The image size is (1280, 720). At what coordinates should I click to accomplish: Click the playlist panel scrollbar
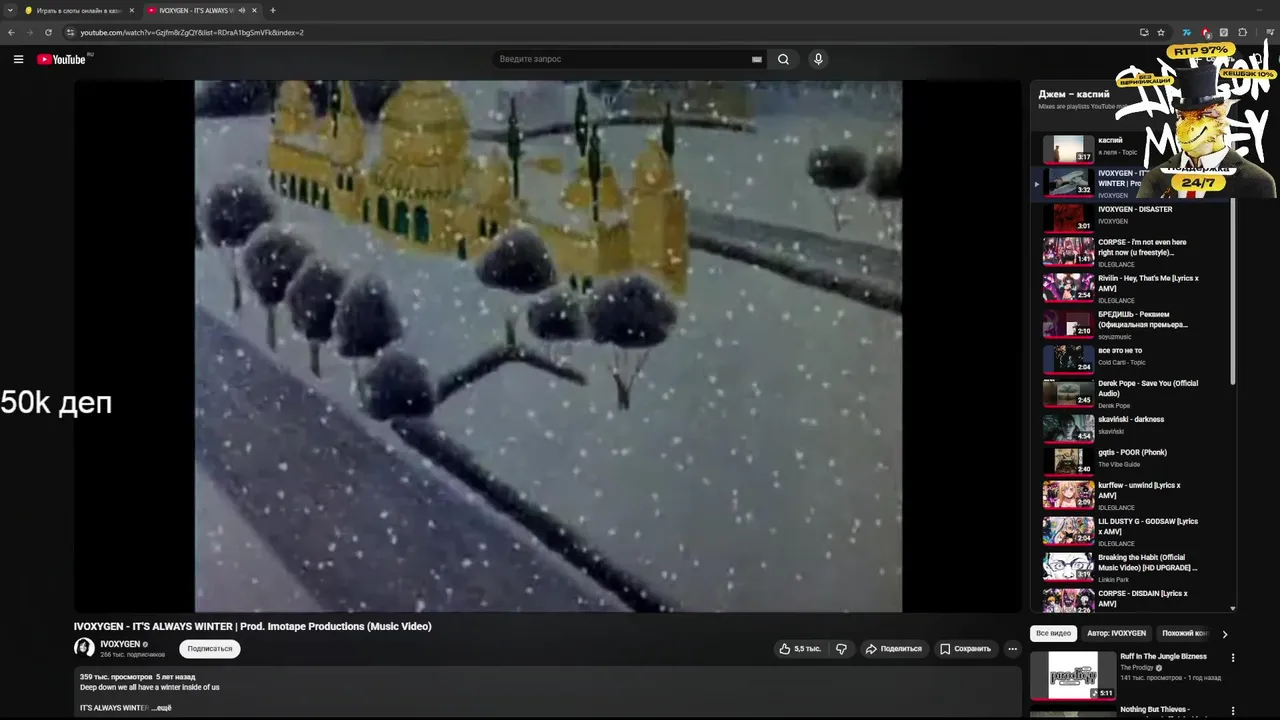pos(1233,290)
